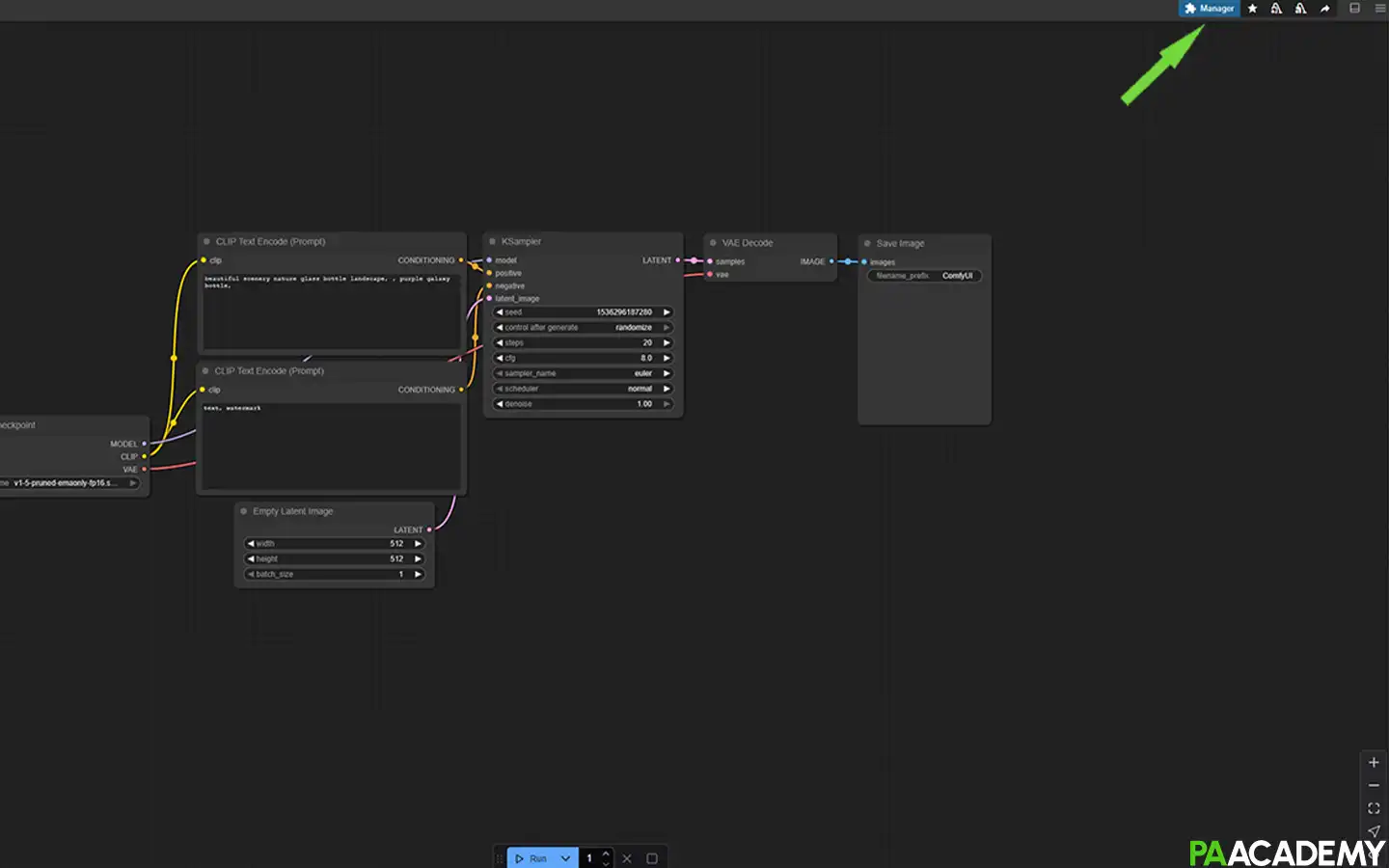Collapse the VAE Decode node via its title dot
This screenshot has height=868, width=1389.
click(x=711, y=242)
